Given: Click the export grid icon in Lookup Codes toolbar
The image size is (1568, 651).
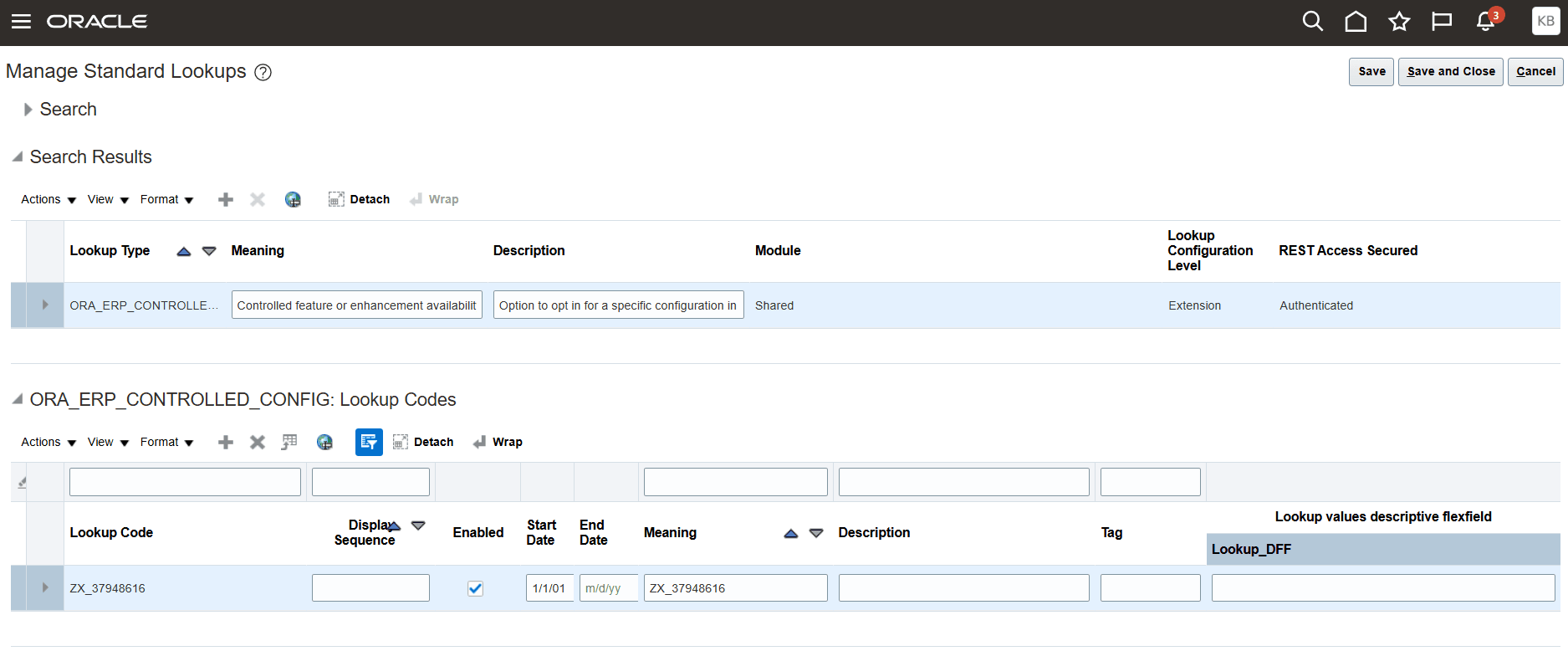Looking at the screenshot, I should [x=289, y=442].
